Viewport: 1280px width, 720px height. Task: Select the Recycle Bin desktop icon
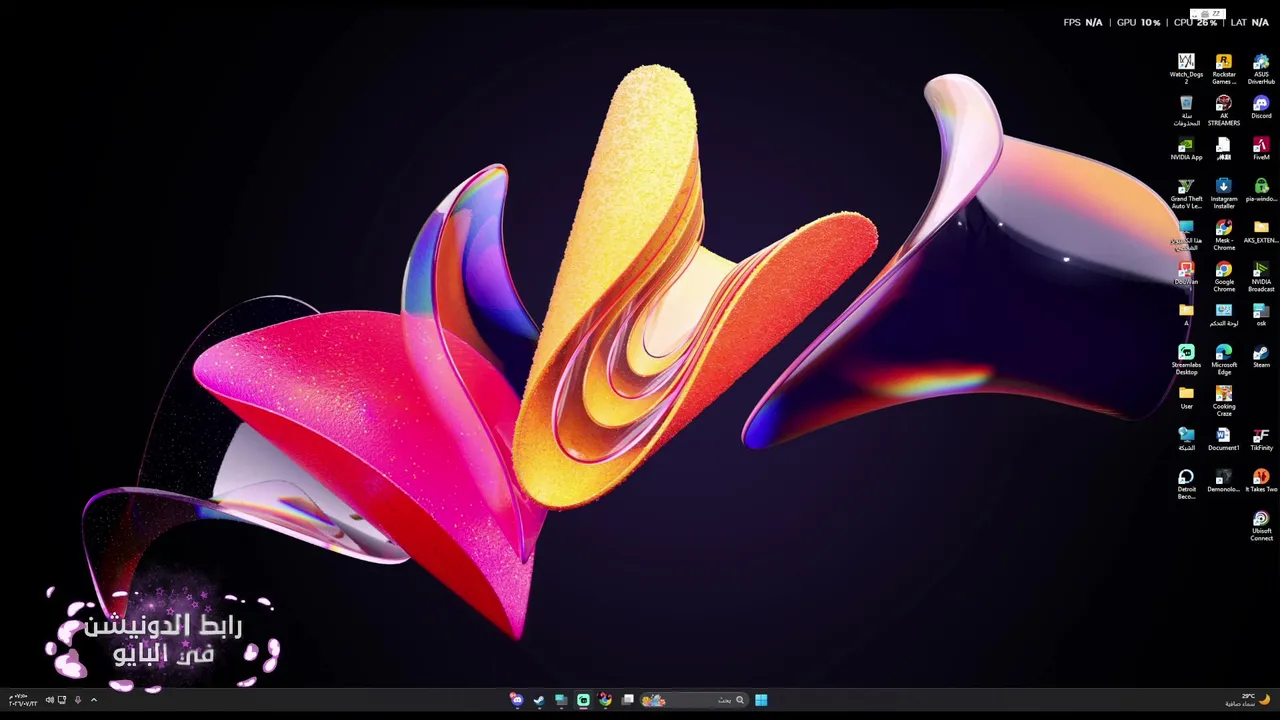1186,111
